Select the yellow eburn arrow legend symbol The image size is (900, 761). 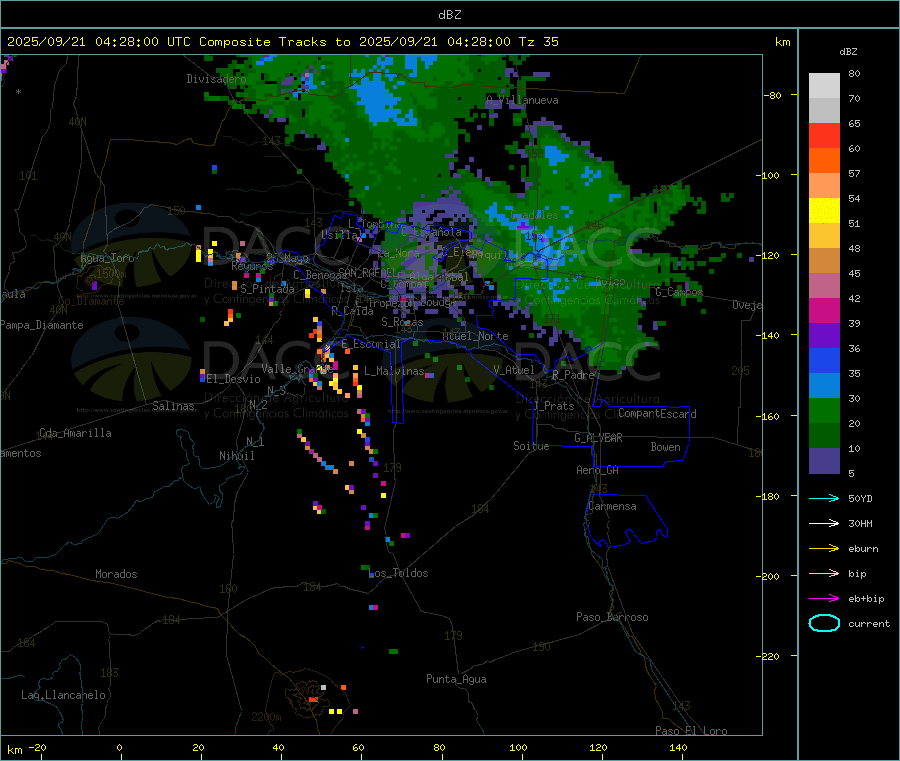coord(824,549)
